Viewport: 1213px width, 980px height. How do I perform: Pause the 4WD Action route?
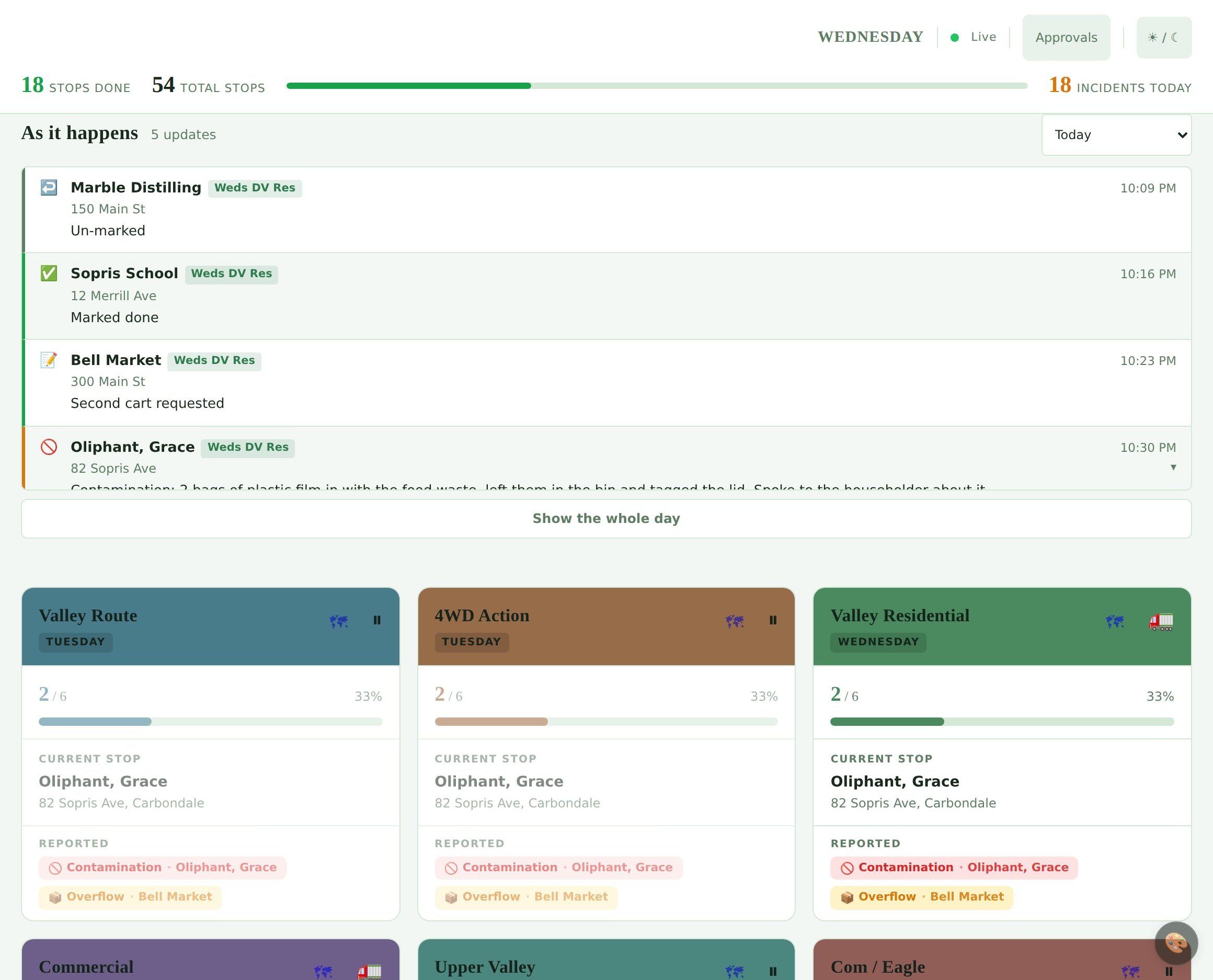pos(773,620)
